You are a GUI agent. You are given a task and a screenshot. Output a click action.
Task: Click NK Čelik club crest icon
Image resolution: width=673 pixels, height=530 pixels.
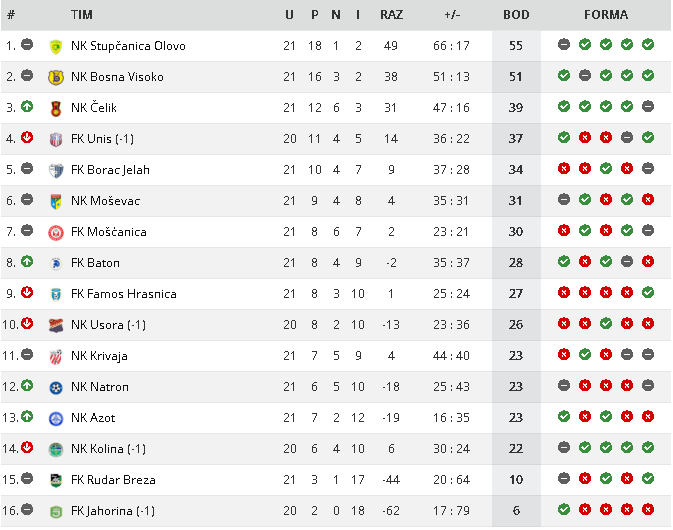56,108
